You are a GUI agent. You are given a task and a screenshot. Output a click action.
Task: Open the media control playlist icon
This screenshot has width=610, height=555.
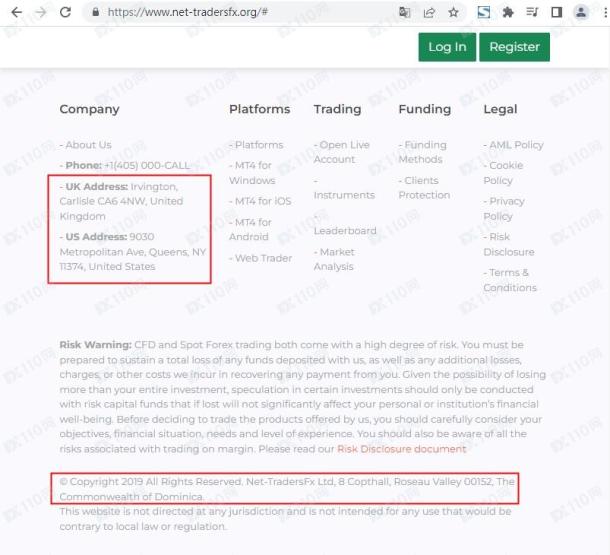[532, 12]
